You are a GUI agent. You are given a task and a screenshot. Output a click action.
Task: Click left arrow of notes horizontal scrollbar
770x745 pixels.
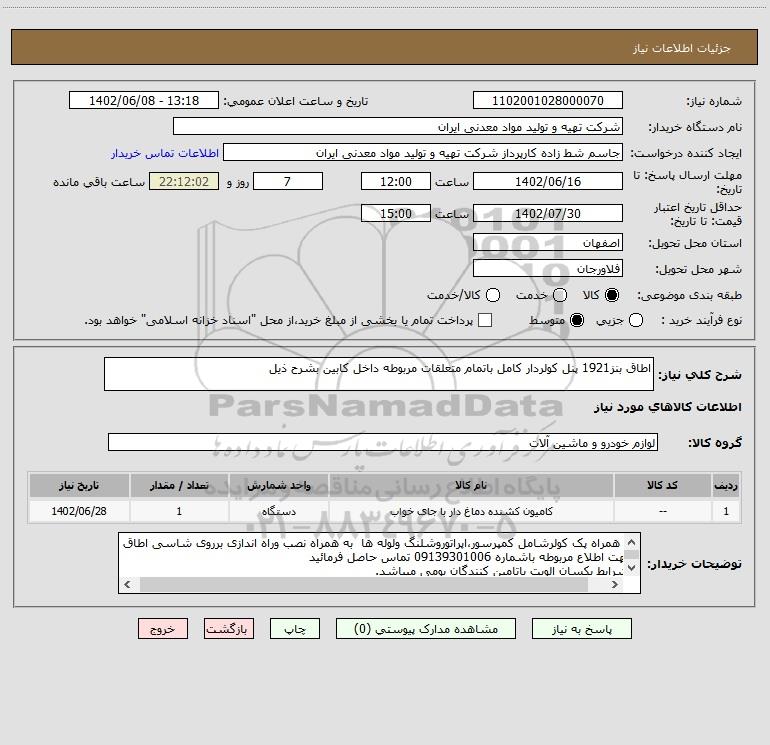127,584
